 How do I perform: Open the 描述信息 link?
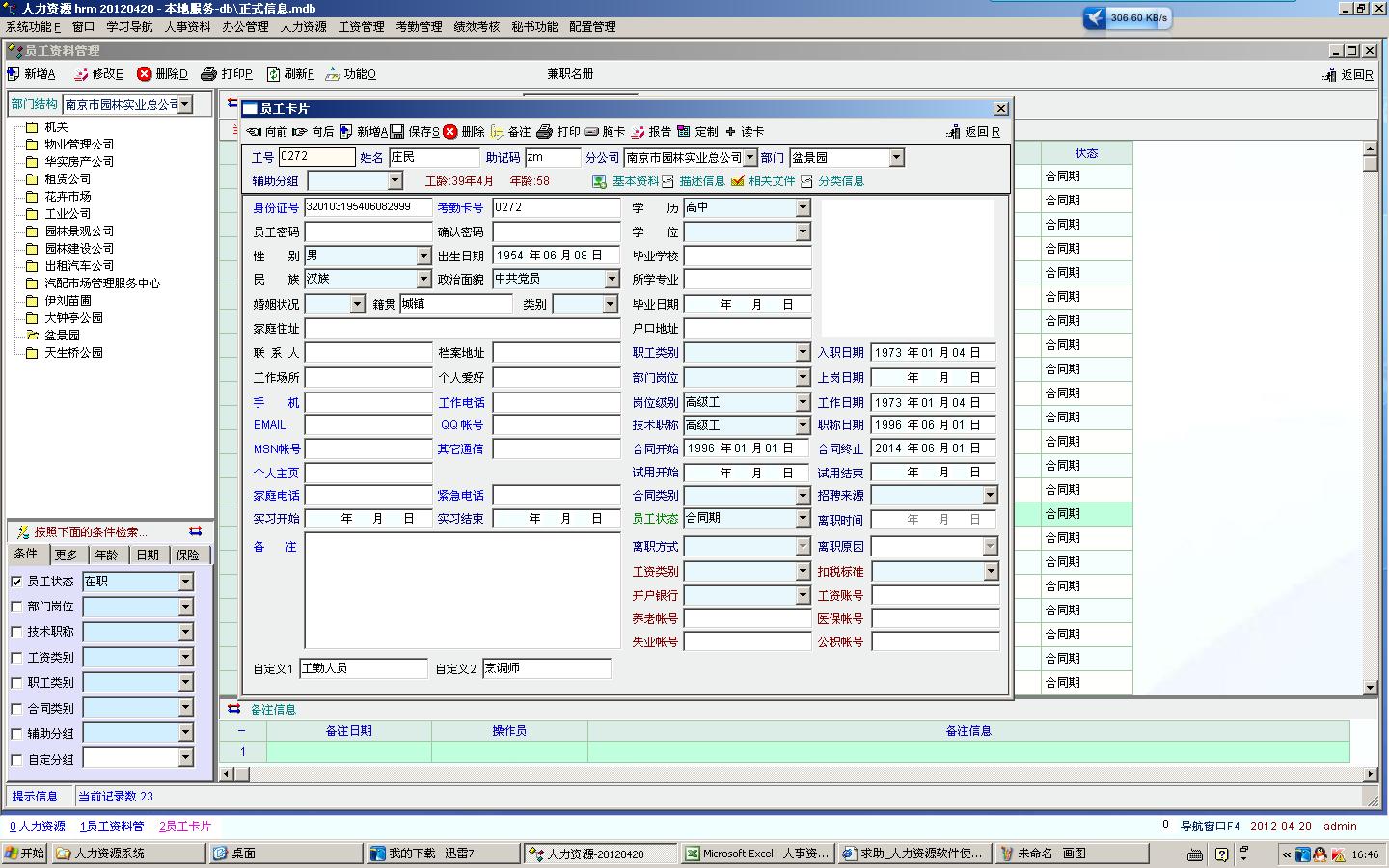[x=701, y=181]
